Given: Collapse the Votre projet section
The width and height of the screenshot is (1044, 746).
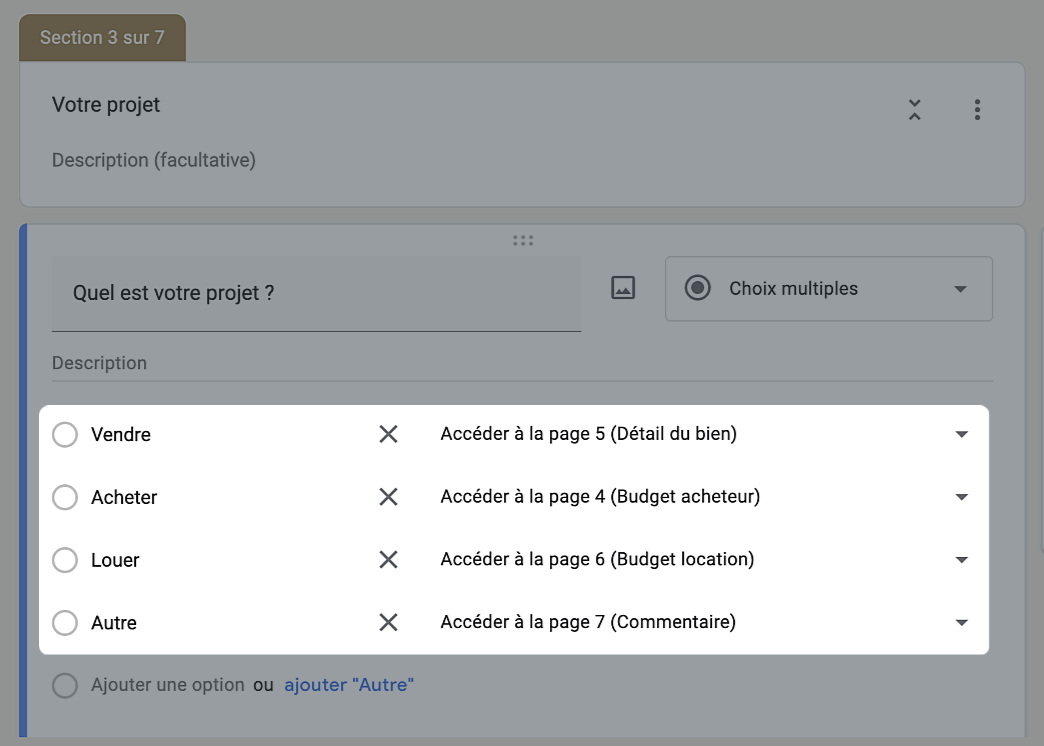Looking at the screenshot, I should coord(914,110).
